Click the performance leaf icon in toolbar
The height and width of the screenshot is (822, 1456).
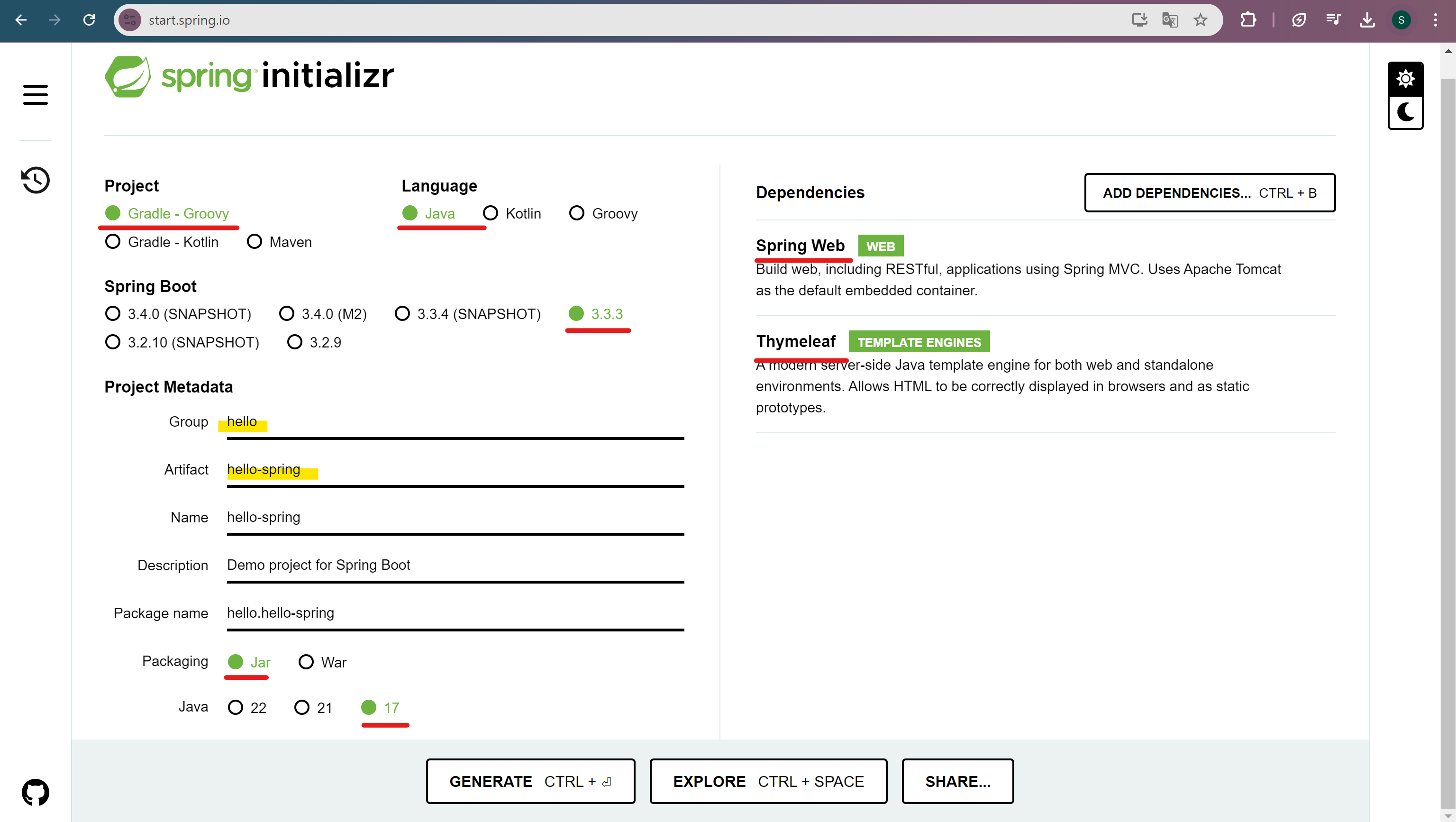pos(1299,20)
